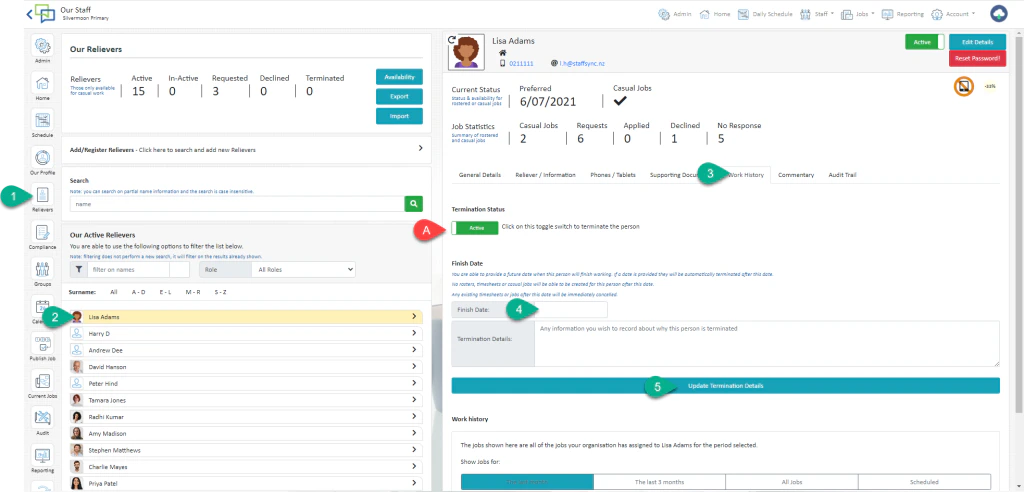Click the Import button
This screenshot has height=492, width=1024.
pyautogui.click(x=399, y=116)
